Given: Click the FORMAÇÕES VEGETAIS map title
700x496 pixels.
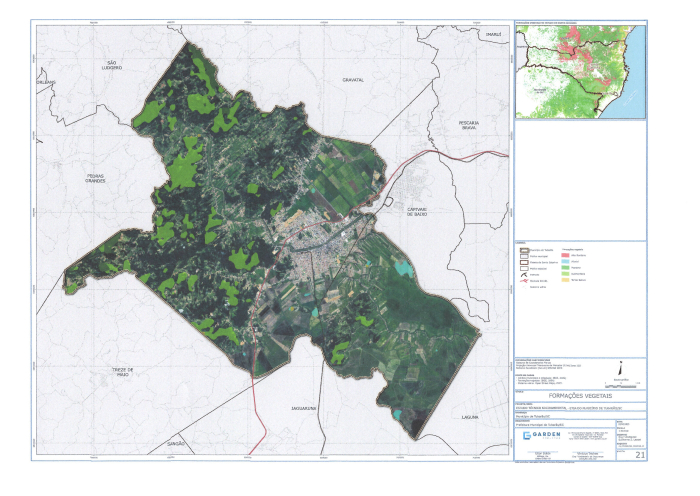Looking at the screenshot, I should point(580,395).
